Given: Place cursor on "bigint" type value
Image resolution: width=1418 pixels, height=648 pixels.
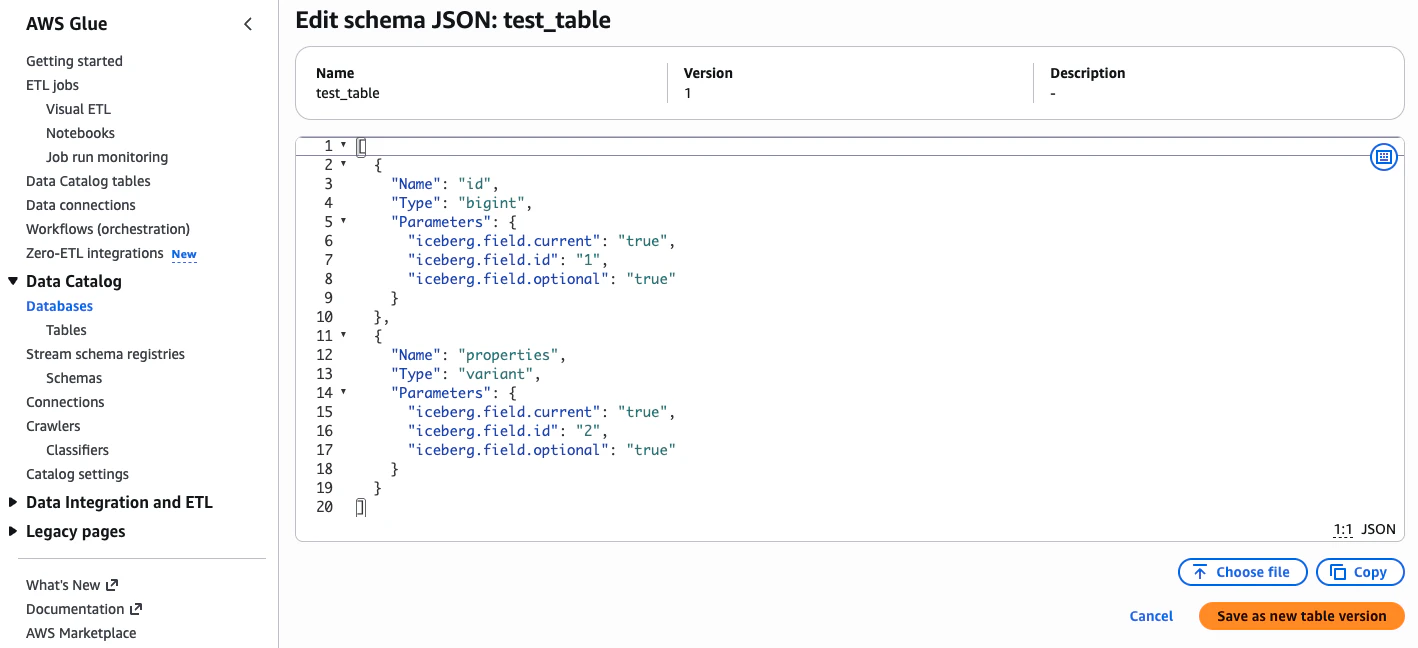Looking at the screenshot, I should coord(491,202).
